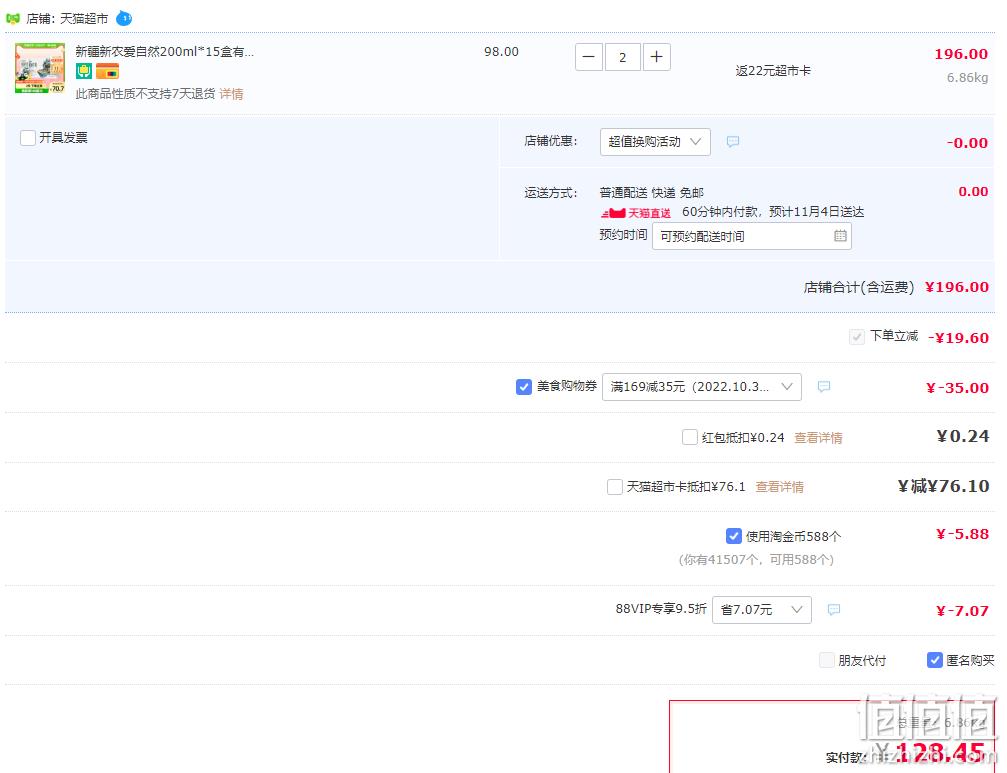Click the orange card icon under the product title
This screenshot has height=773, width=1007.
(107, 71)
